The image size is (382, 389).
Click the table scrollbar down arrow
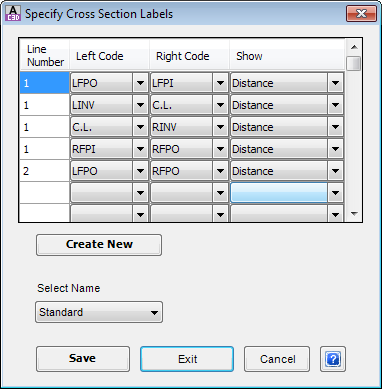[354, 214]
